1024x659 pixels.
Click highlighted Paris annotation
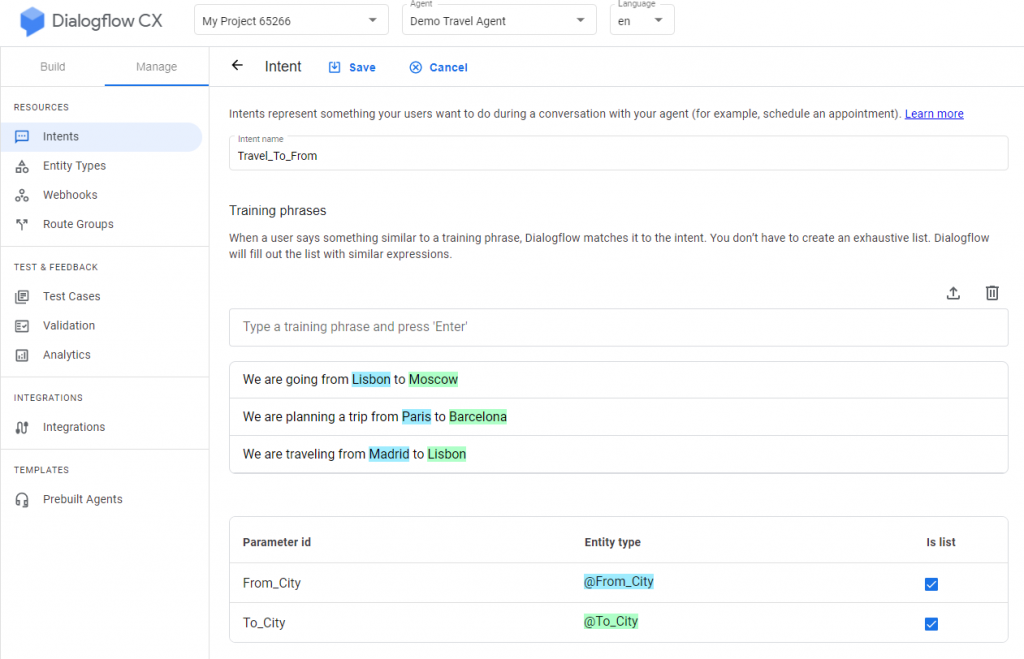pyautogui.click(x=416, y=417)
